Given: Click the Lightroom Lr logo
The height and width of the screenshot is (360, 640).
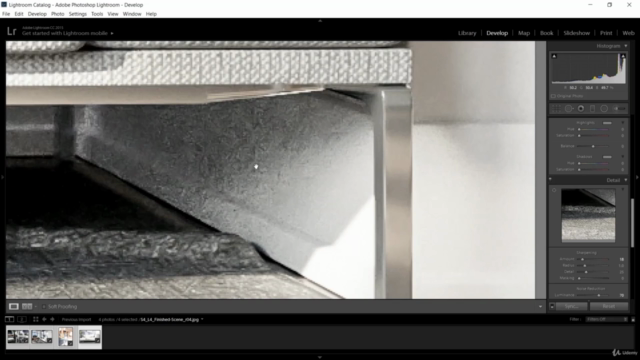Looking at the screenshot, I should coord(11,31).
